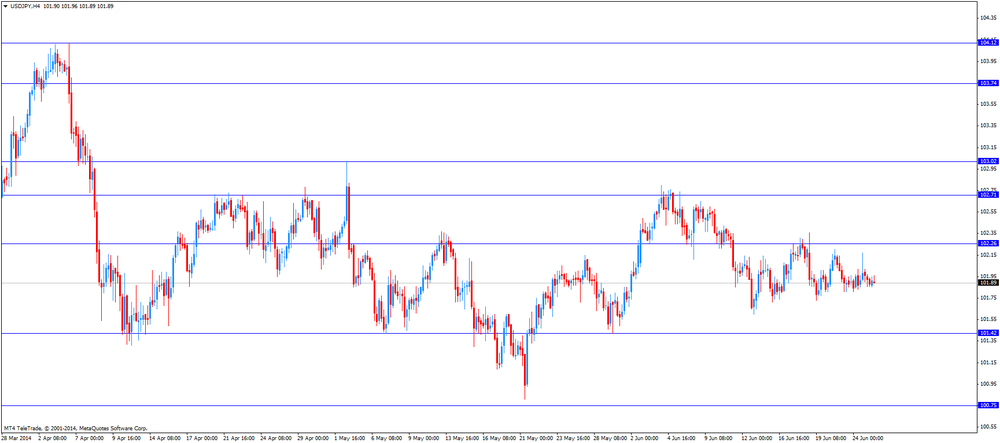
Task: Select the horizontal line at 103.74
Action: [489, 84]
